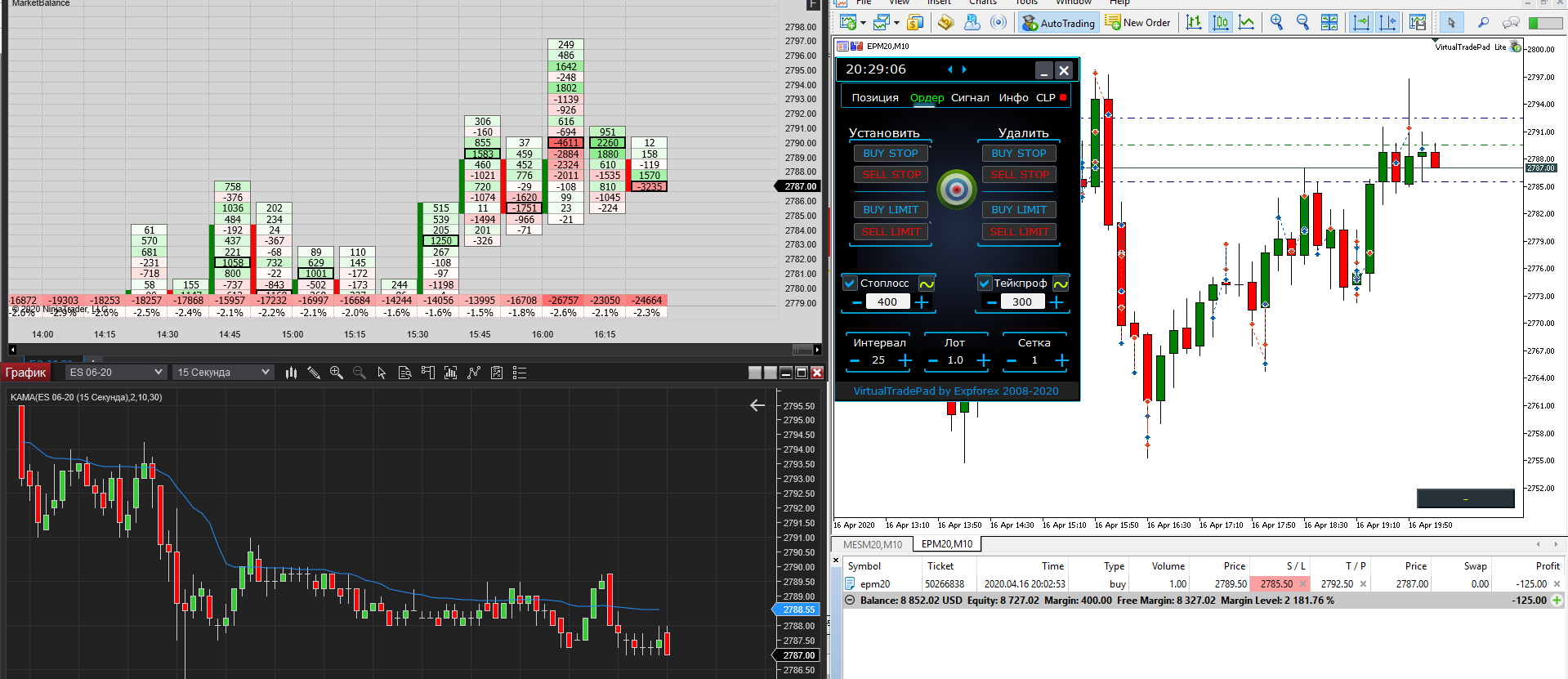
Task: Select the pointer cursor in NinjaTrader toolbar
Action: coord(382,373)
